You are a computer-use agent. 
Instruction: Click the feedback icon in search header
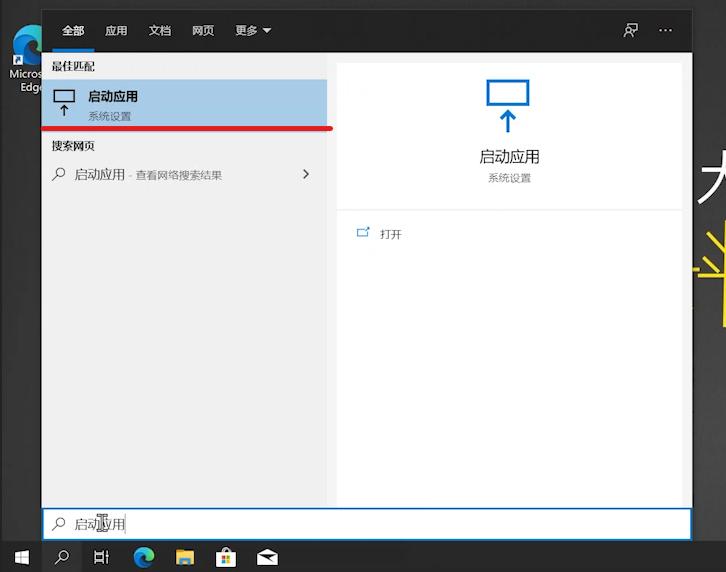pos(630,31)
